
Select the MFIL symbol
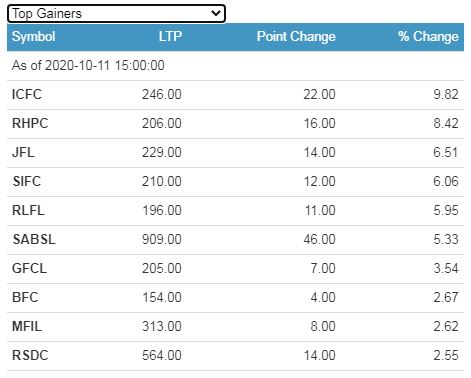[27, 326]
